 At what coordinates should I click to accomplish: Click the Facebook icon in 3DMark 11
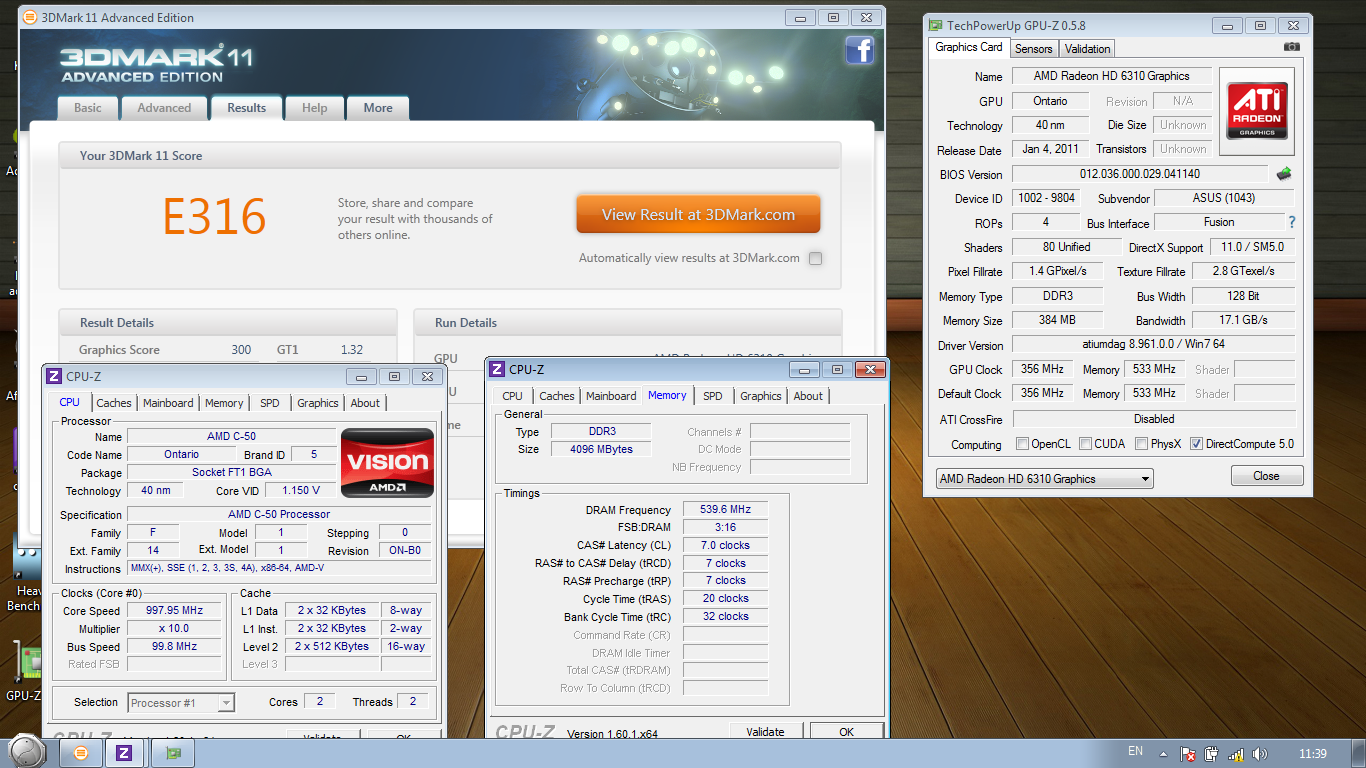point(859,50)
